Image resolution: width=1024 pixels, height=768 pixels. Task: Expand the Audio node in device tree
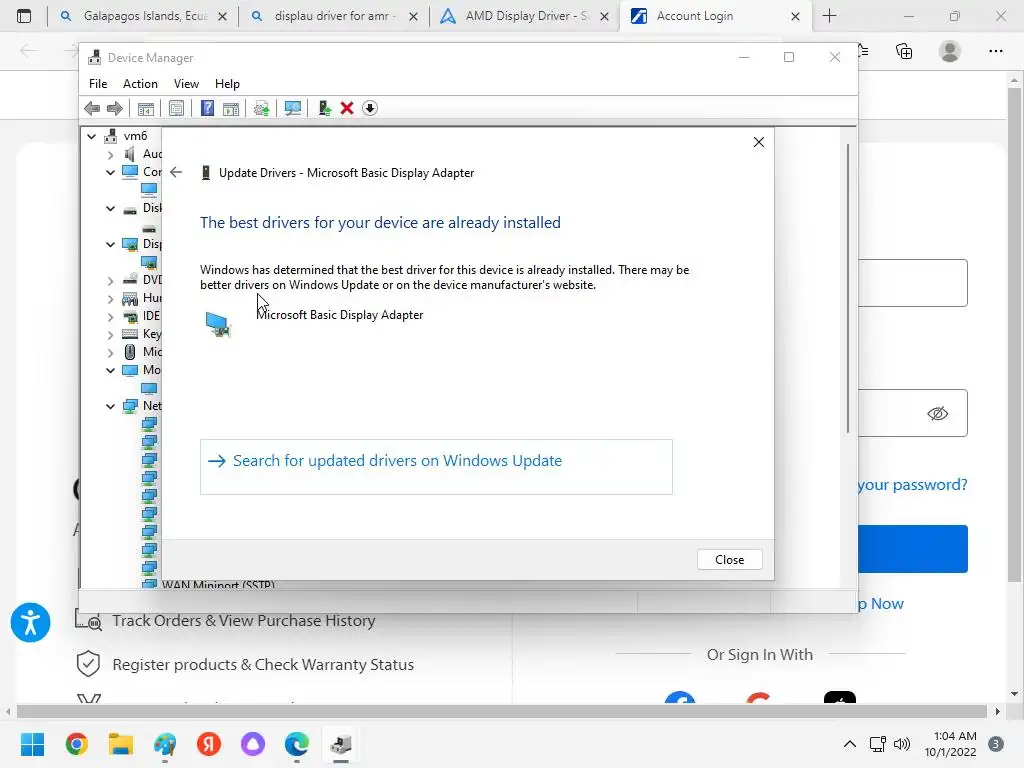tap(110, 155)
